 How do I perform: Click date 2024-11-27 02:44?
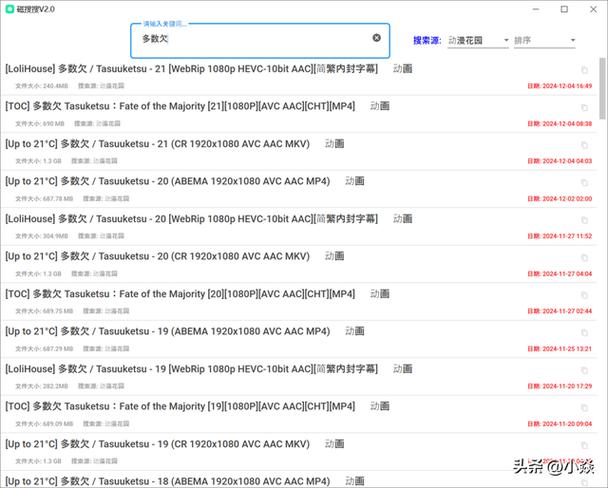[x=560, y=311]
